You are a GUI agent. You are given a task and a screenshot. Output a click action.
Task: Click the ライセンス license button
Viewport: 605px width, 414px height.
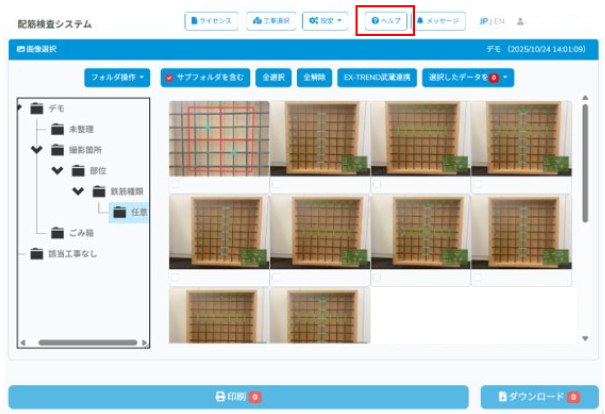pos(212,20)
